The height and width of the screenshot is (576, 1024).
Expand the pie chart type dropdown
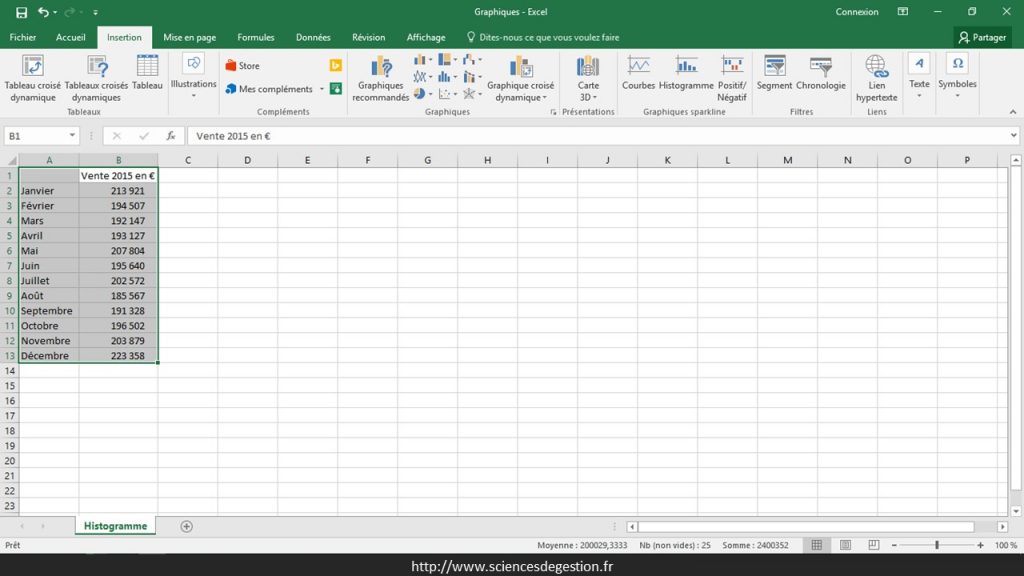coord(430,93)
